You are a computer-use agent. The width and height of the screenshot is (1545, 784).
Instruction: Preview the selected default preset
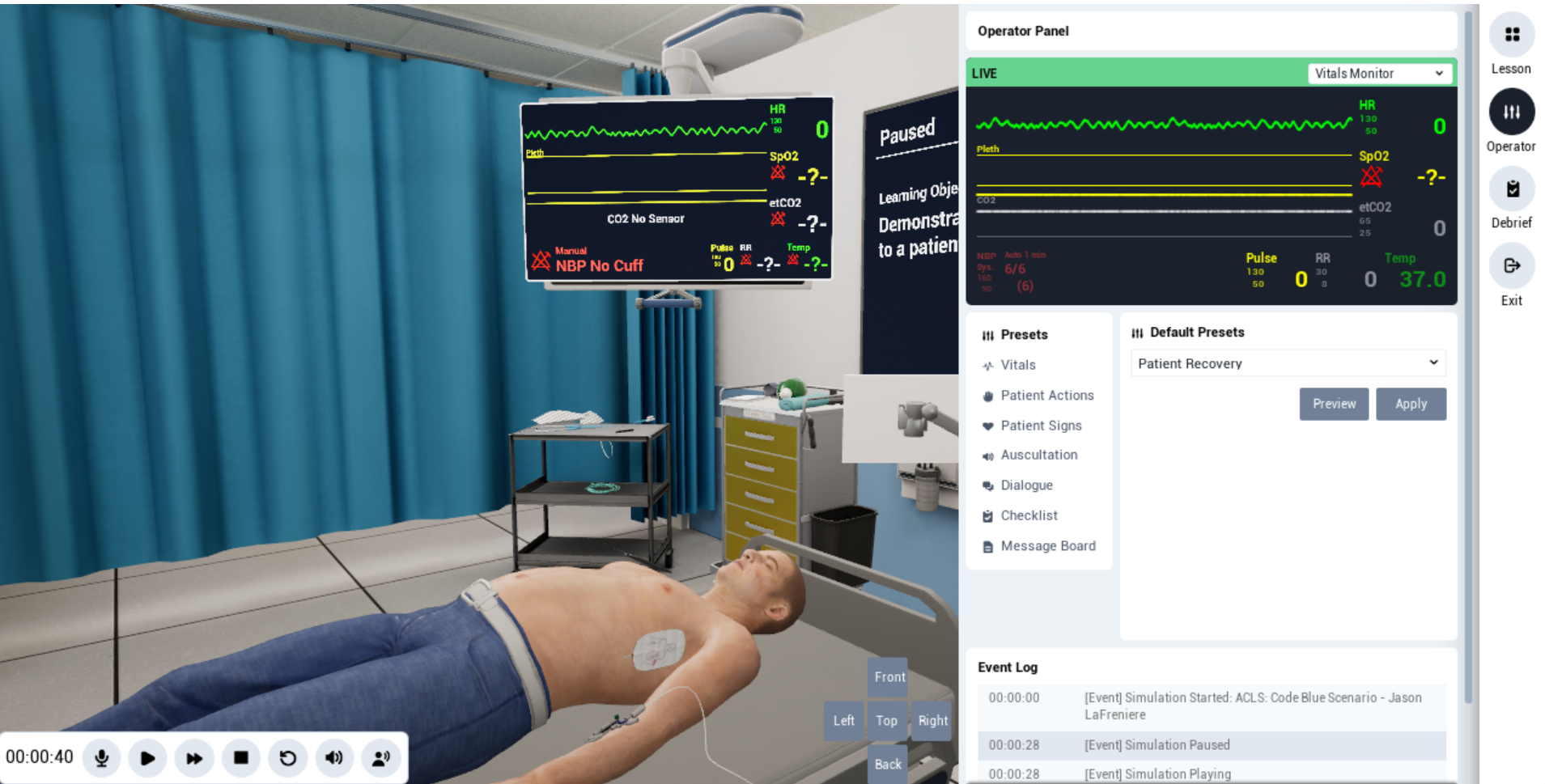1334,404
